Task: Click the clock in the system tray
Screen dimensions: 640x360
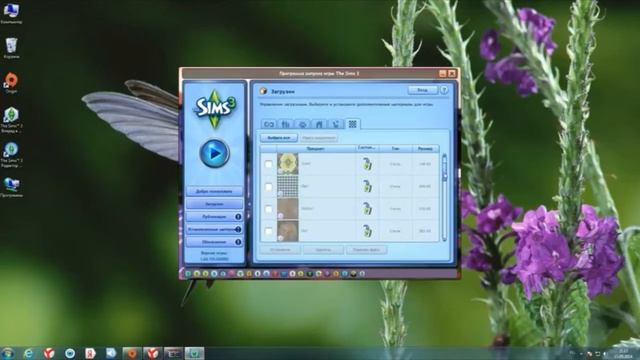Action: coord(623,353)
